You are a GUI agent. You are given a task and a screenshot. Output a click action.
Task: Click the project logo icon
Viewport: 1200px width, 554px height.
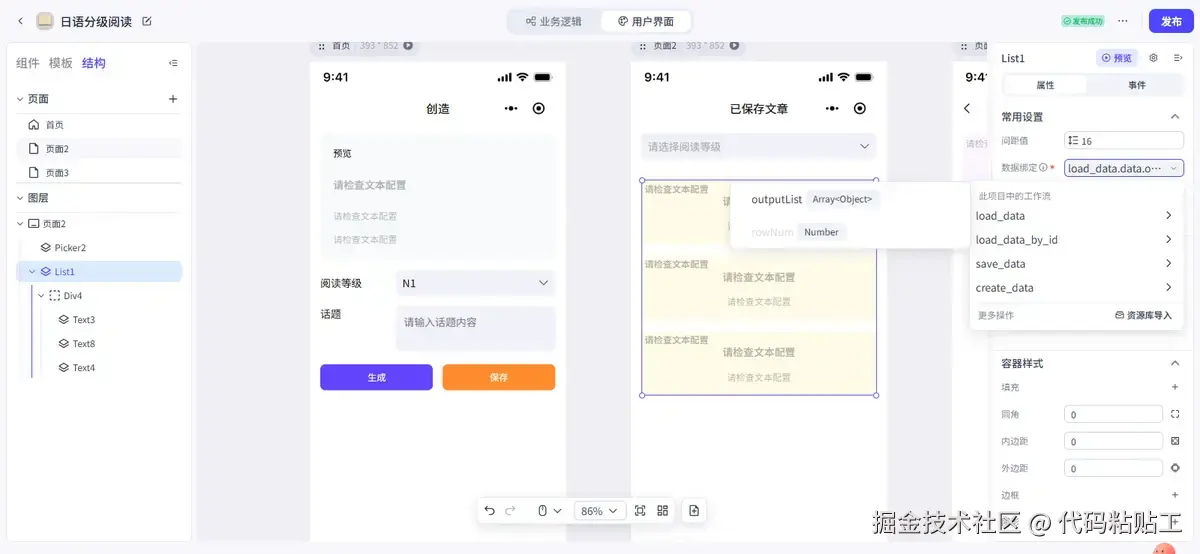[45, 21]
